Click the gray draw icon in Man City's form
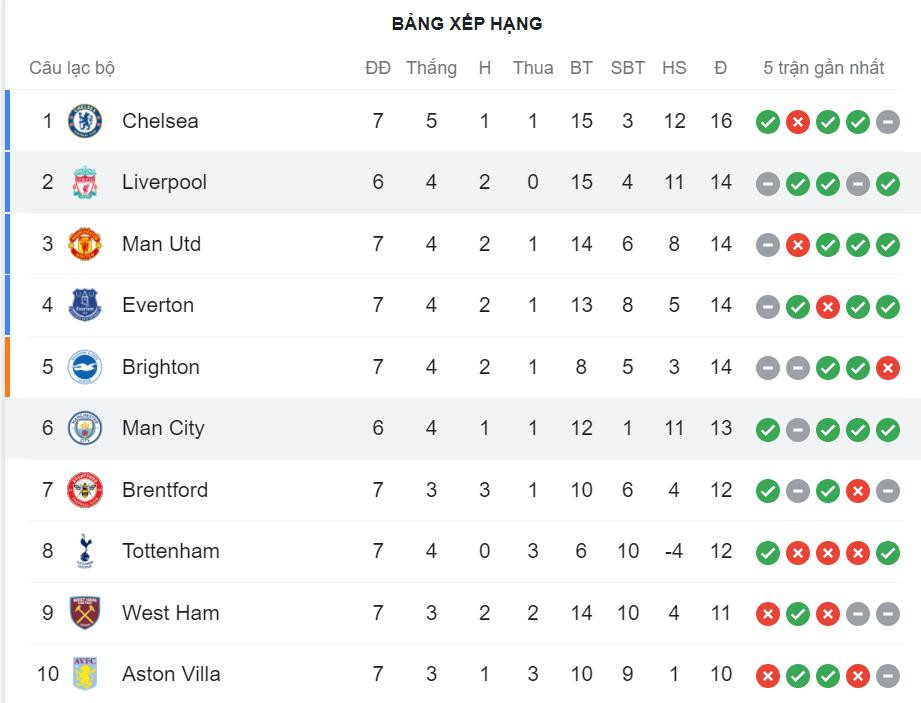The width and height of the screenshot is (921, 703). 797,428
